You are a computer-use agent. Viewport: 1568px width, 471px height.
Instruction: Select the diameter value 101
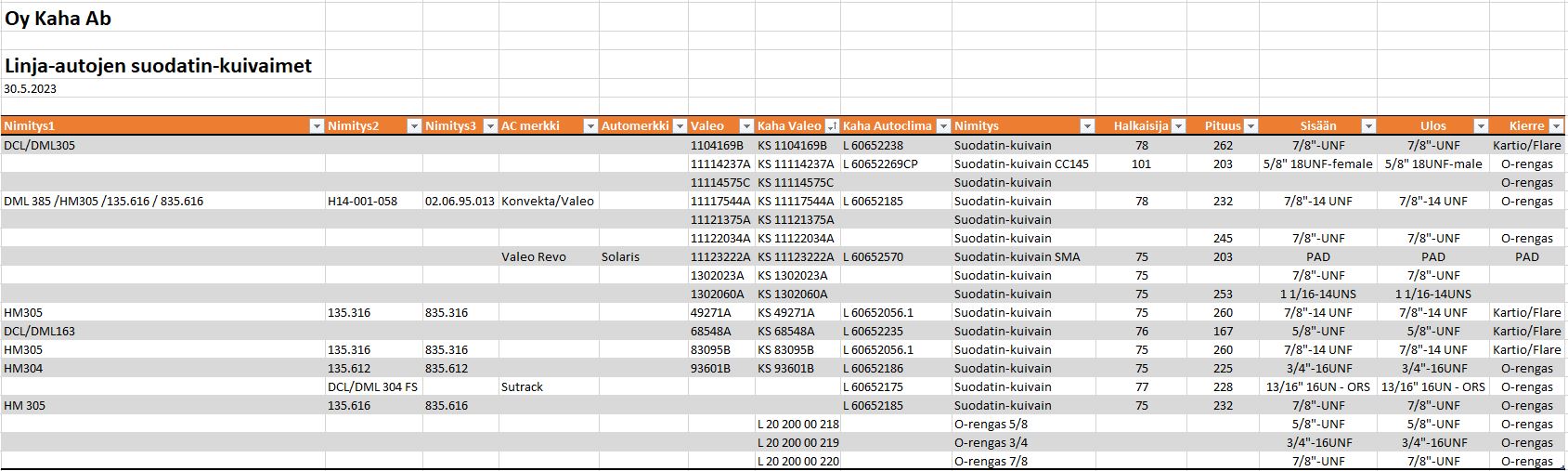pyautogui.click(x=1141, y=164)
